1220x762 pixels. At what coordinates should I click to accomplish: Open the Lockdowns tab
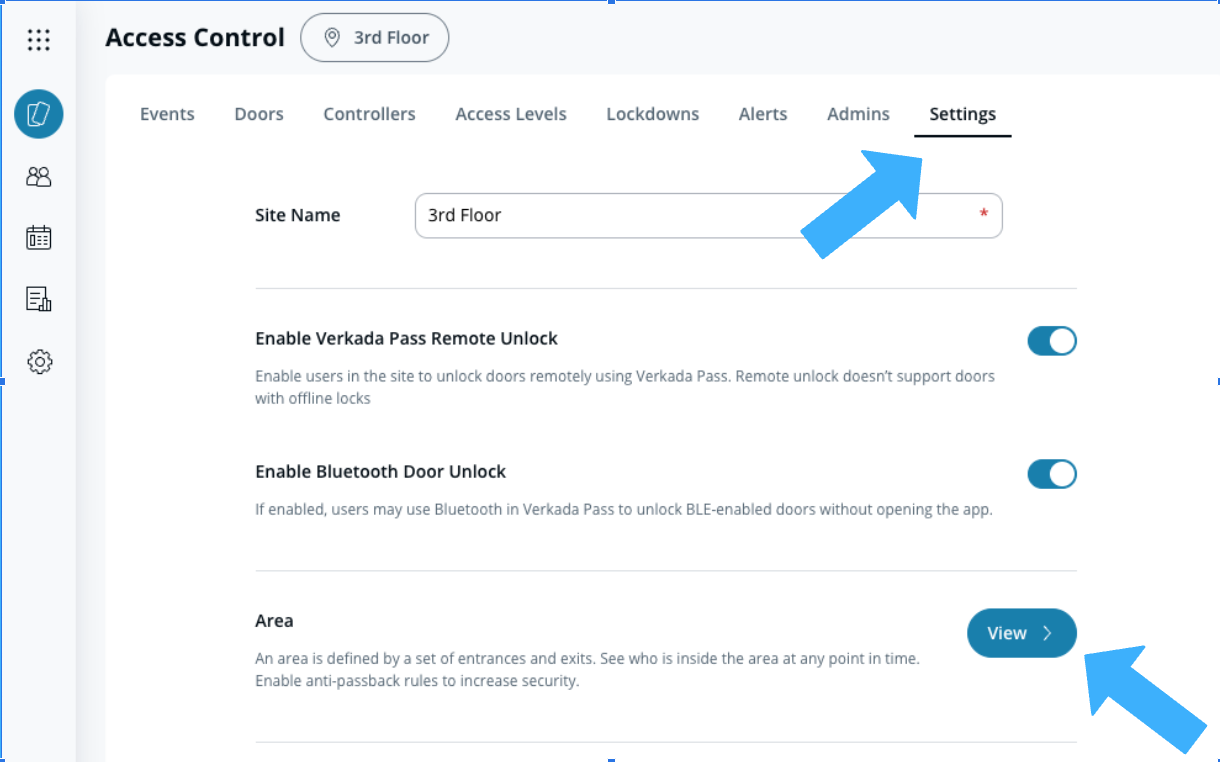click(652, 114)
